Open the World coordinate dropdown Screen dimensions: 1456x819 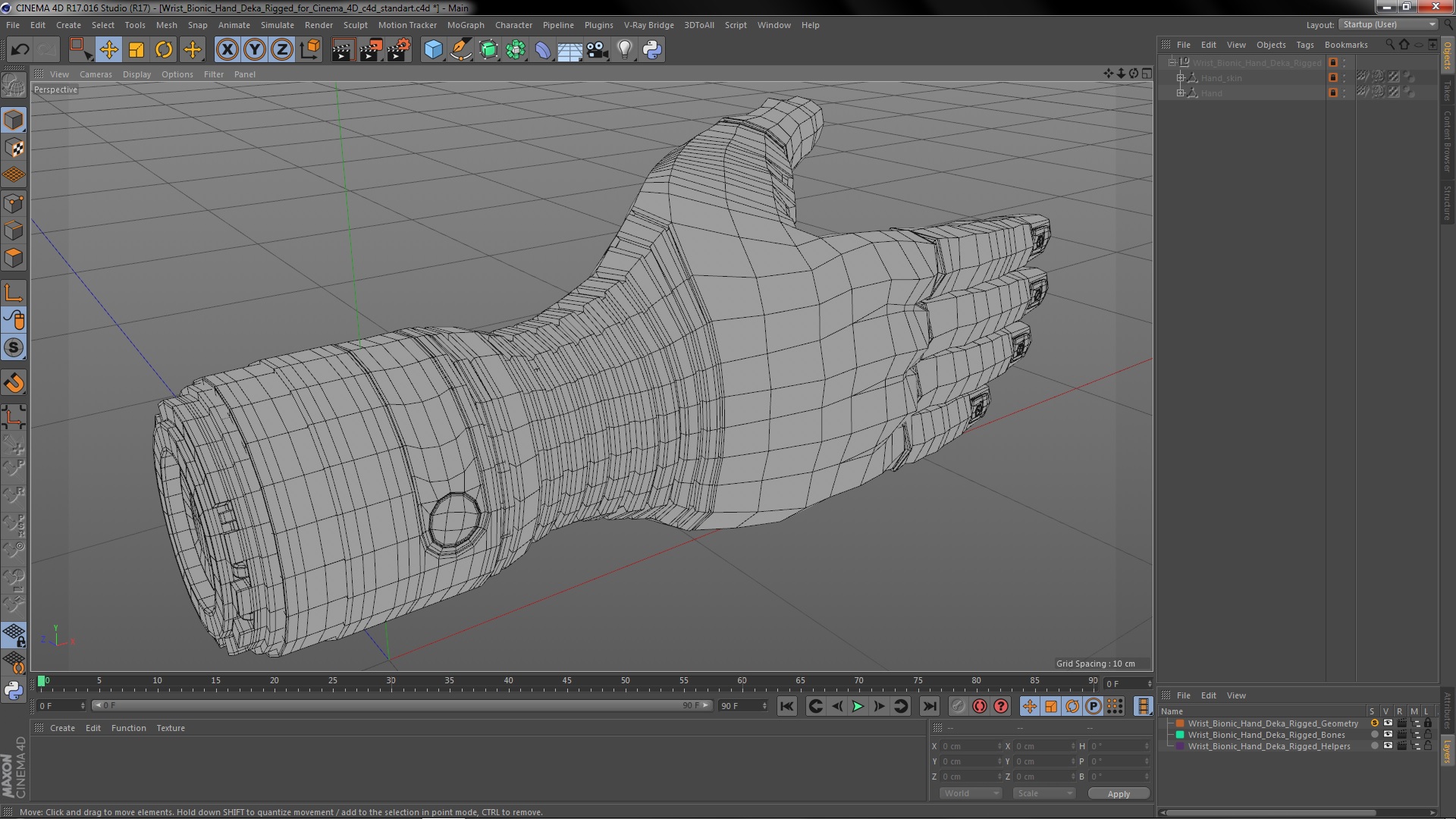pos(971,793)
